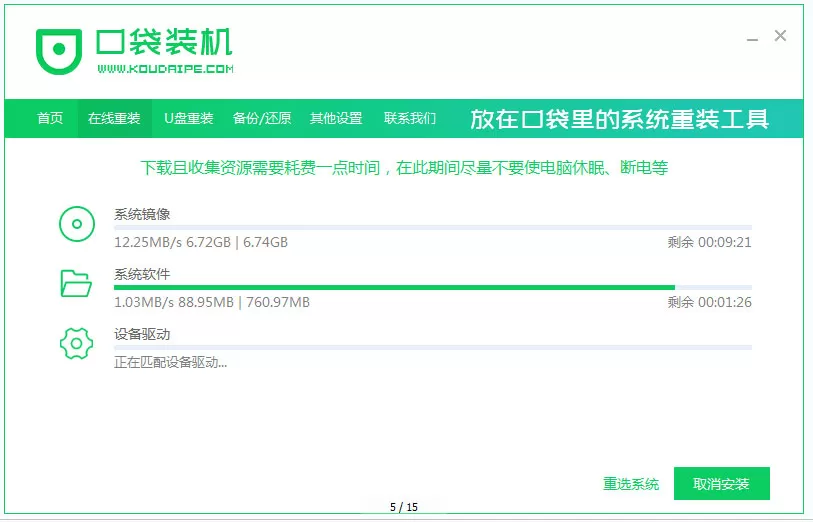Click the green notice about 下载且收集资源
This screenshot has height=522, width=813.
[404, 168]
